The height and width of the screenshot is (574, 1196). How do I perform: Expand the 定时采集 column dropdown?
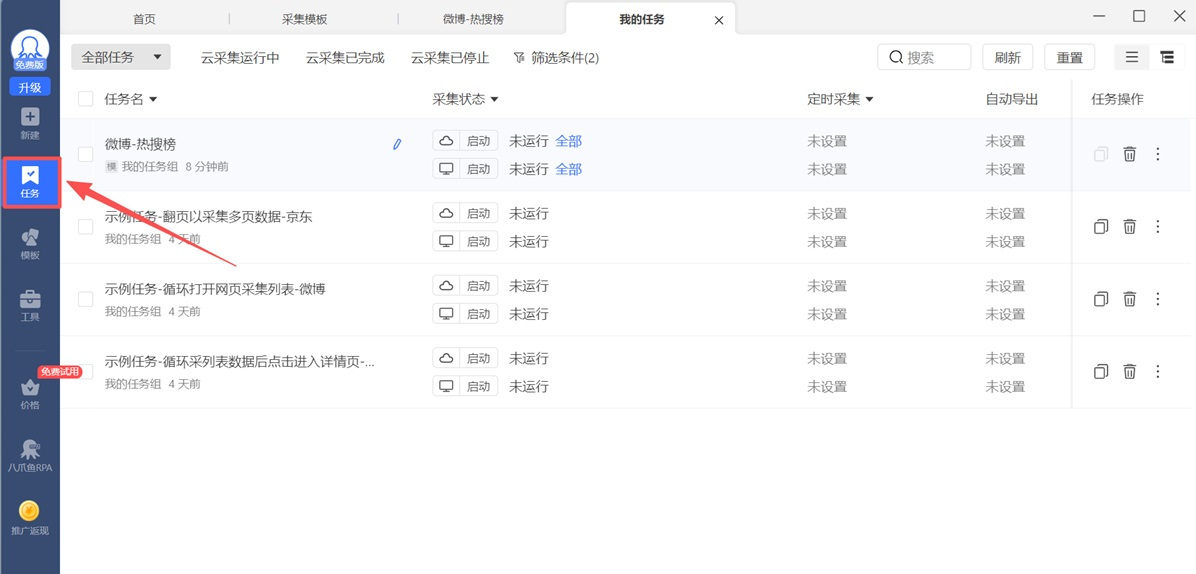[840, 99]
